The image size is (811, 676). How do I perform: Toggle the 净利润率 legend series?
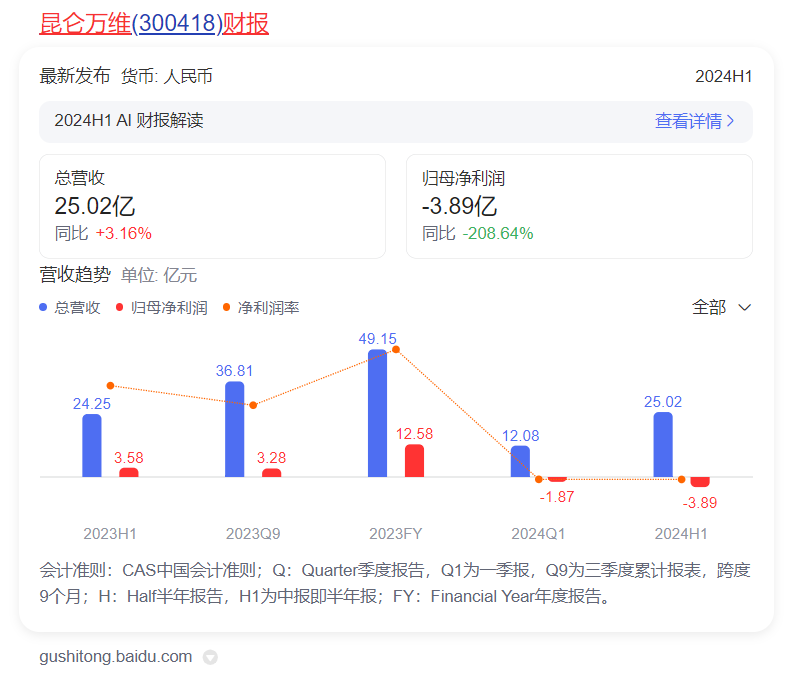[x=261, y=308]
